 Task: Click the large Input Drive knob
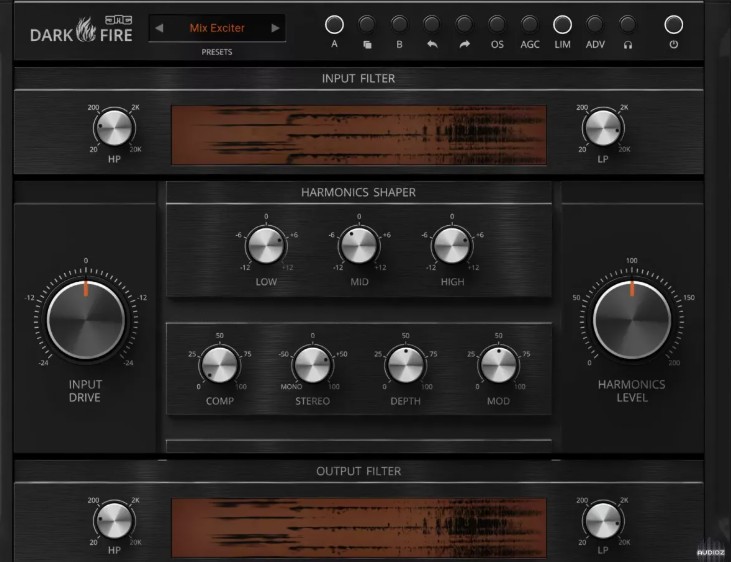coord(86,320)
